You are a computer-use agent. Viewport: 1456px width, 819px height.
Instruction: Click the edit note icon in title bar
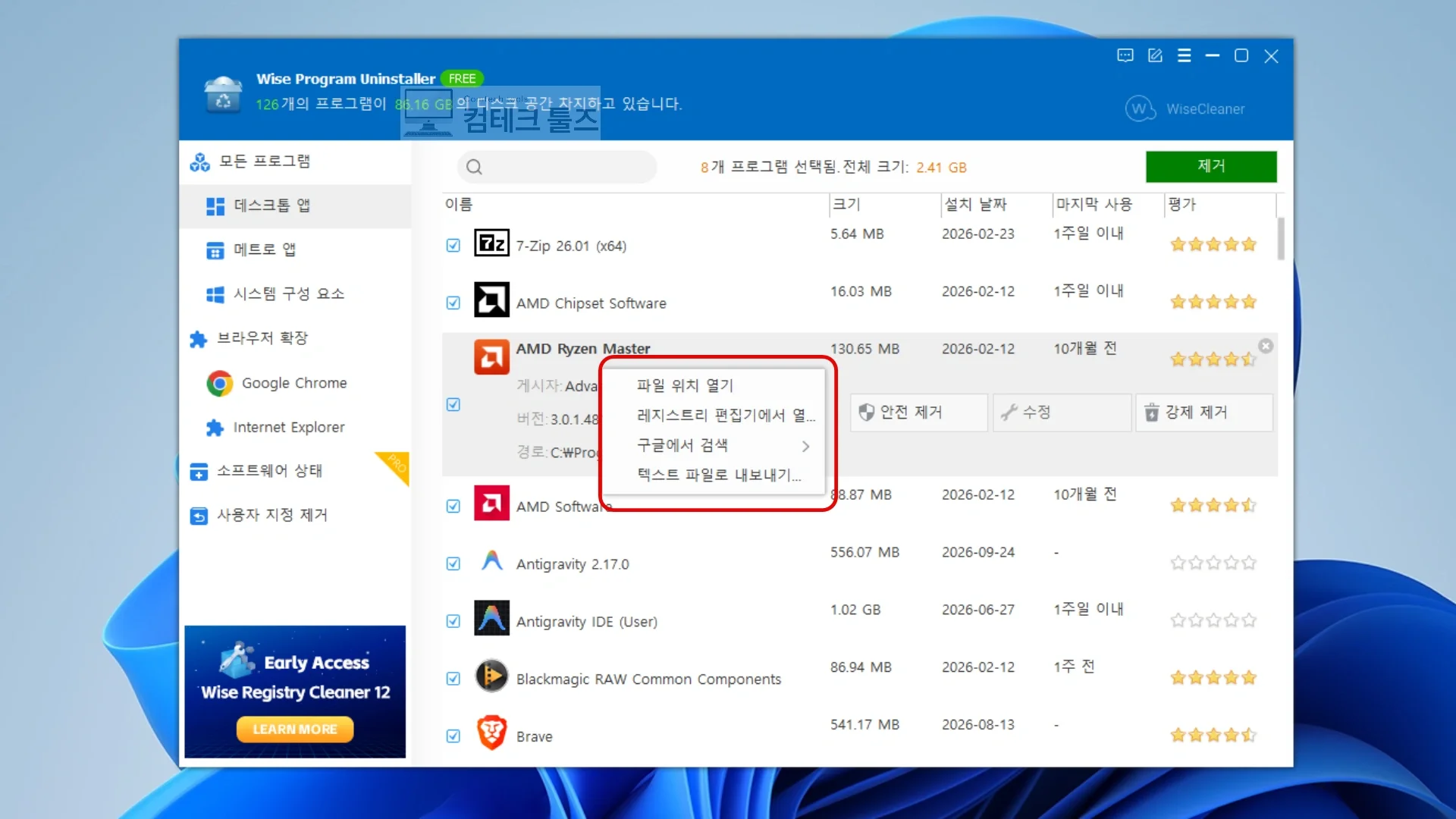1155,55
